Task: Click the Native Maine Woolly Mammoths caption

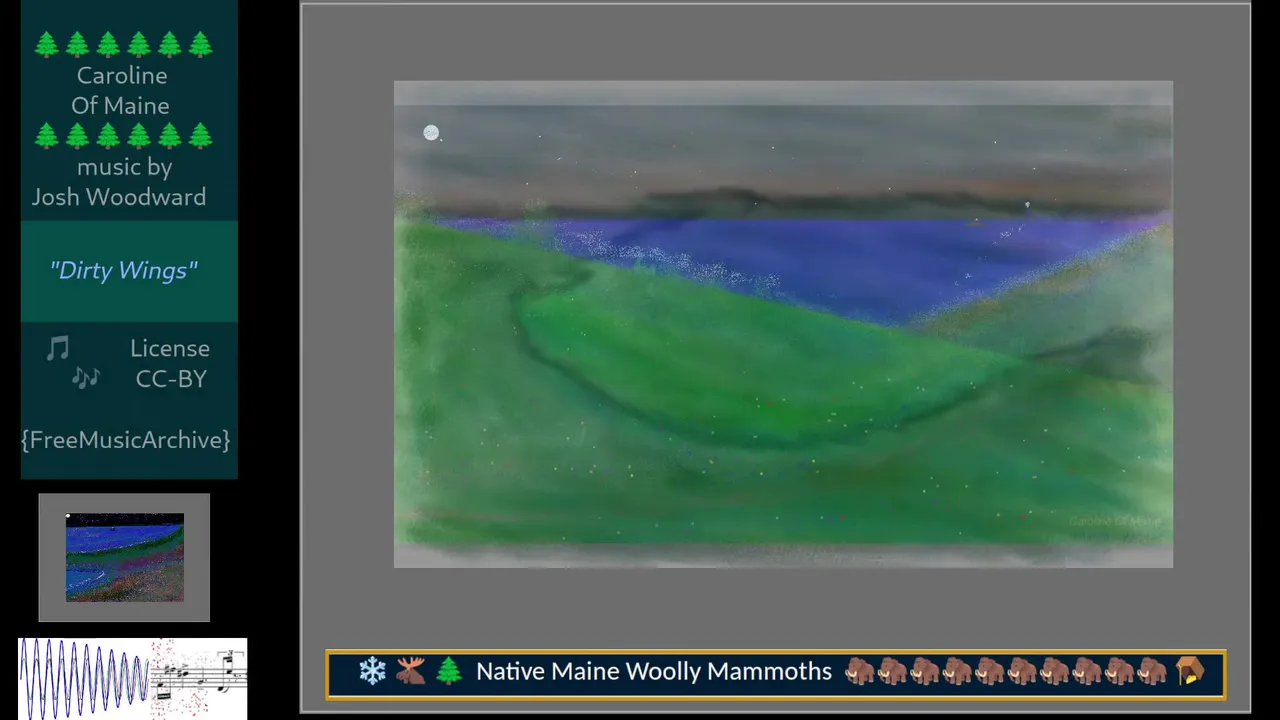Action: click(654, 671)
